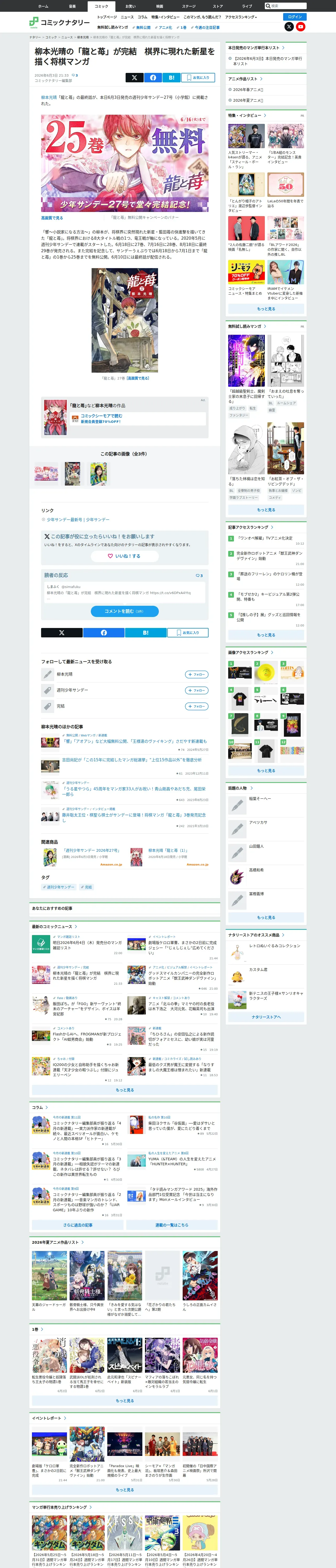The width and height of the screenshot is (336, 1568).
Task: Share on Facebook using the button under the headline
Action: pos(153,78)
